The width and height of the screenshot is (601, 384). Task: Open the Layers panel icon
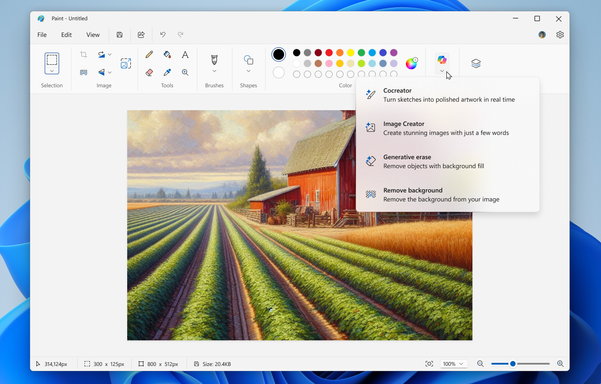point(476,63)
